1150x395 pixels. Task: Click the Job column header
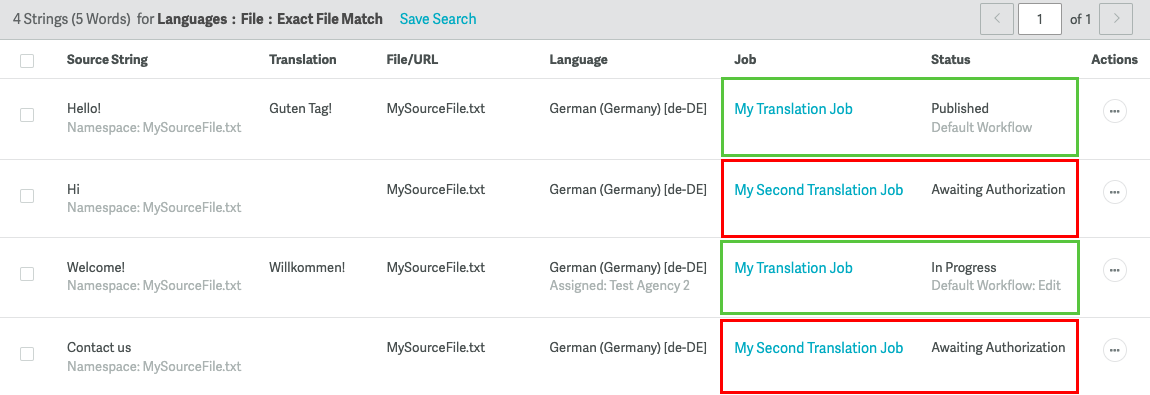point(744,60)
